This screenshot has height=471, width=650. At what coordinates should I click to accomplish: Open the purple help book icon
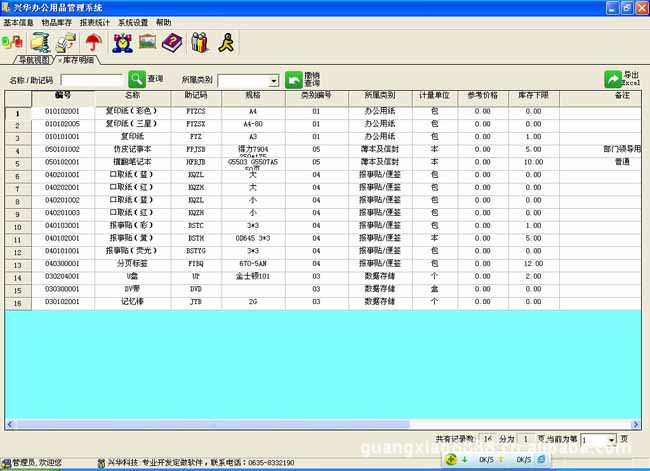click(x=172, y=43)
